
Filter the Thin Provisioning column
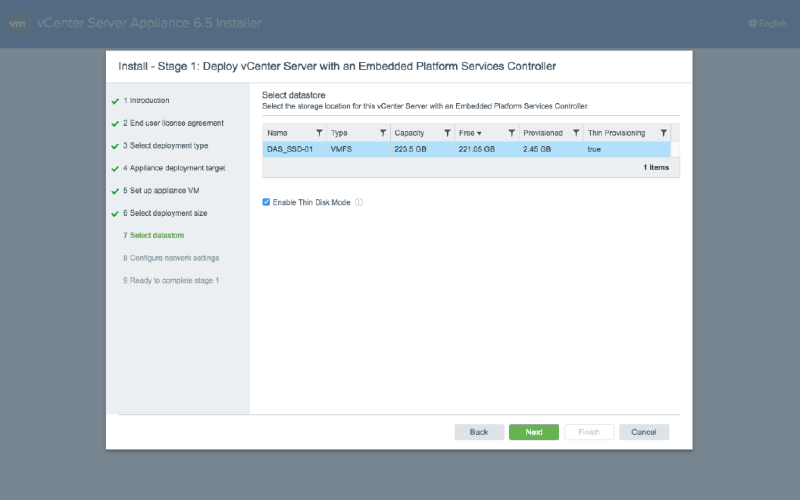point(663,133)
